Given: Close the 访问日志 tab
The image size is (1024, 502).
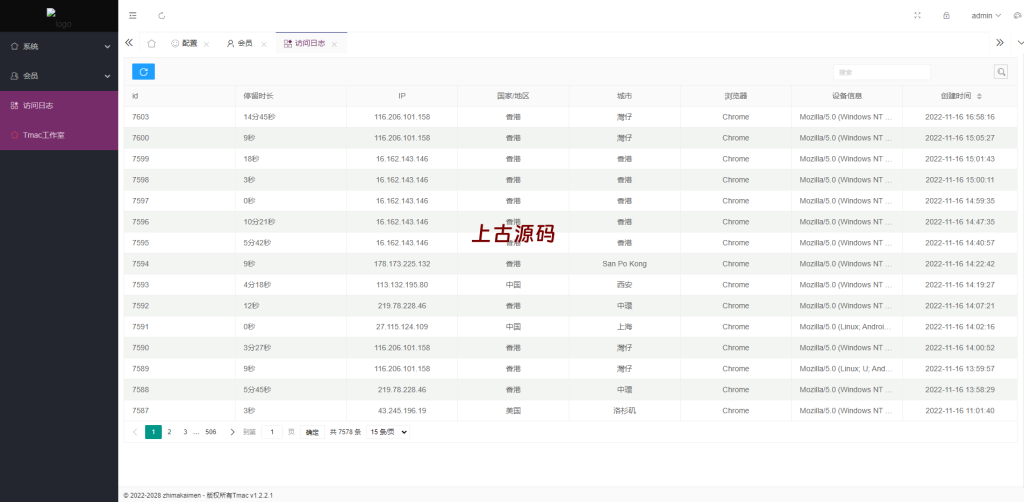Looking at the screenshot, I should coord(334,44).
